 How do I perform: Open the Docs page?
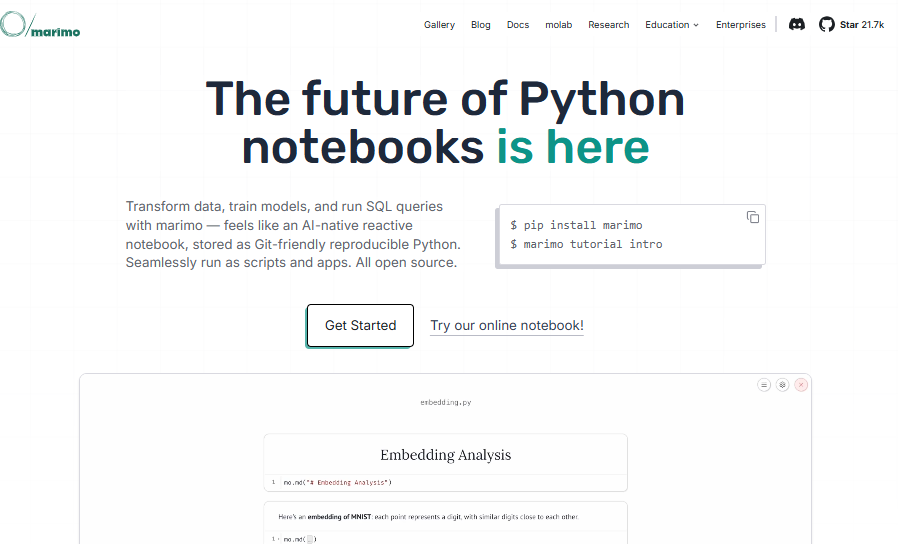click(518, 25)
